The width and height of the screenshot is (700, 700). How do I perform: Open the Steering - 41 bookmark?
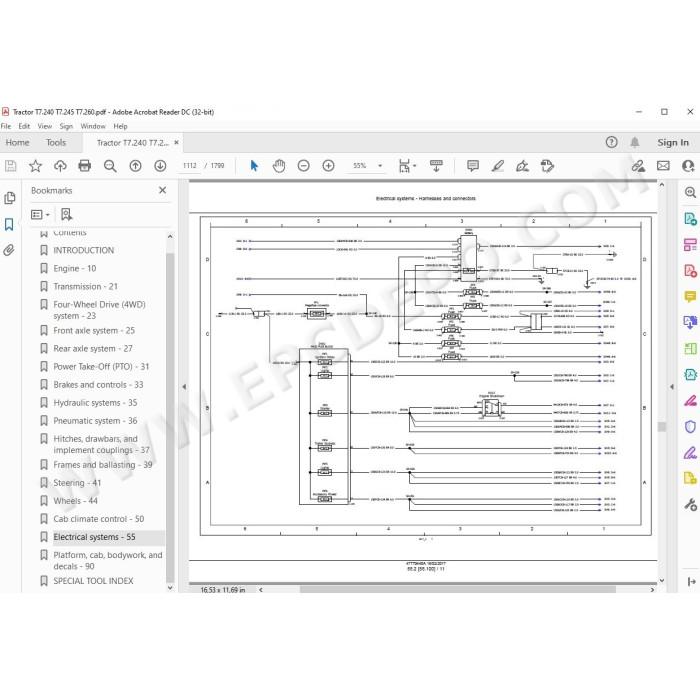[x=77, y=483]
